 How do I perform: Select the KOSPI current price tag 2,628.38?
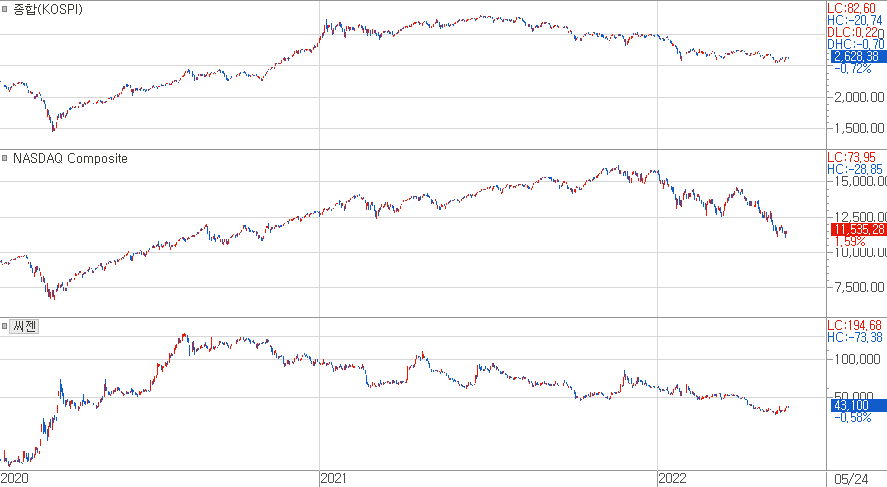[858, 57]
